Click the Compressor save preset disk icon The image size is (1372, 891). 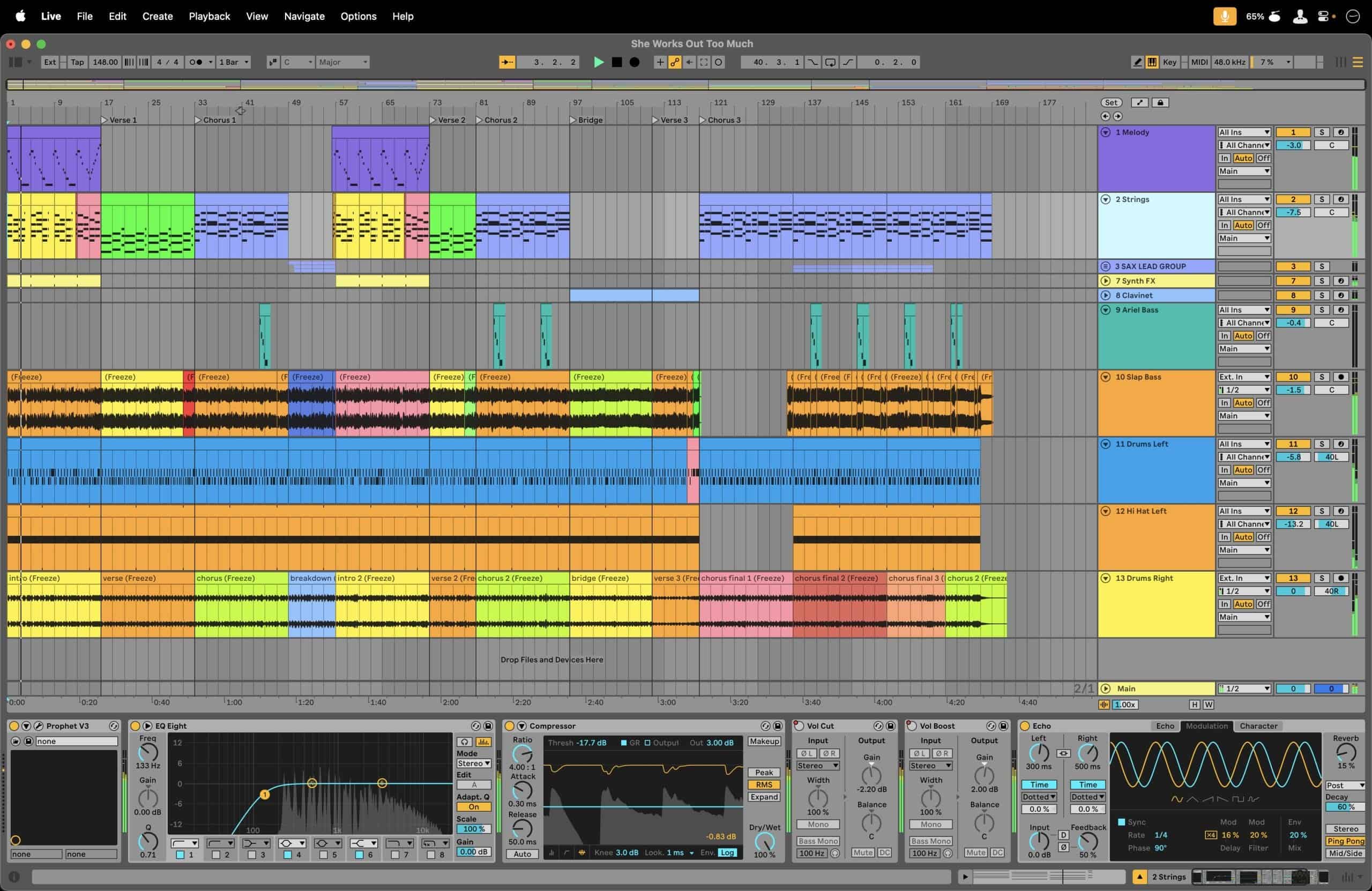click(x=778, y=726)
